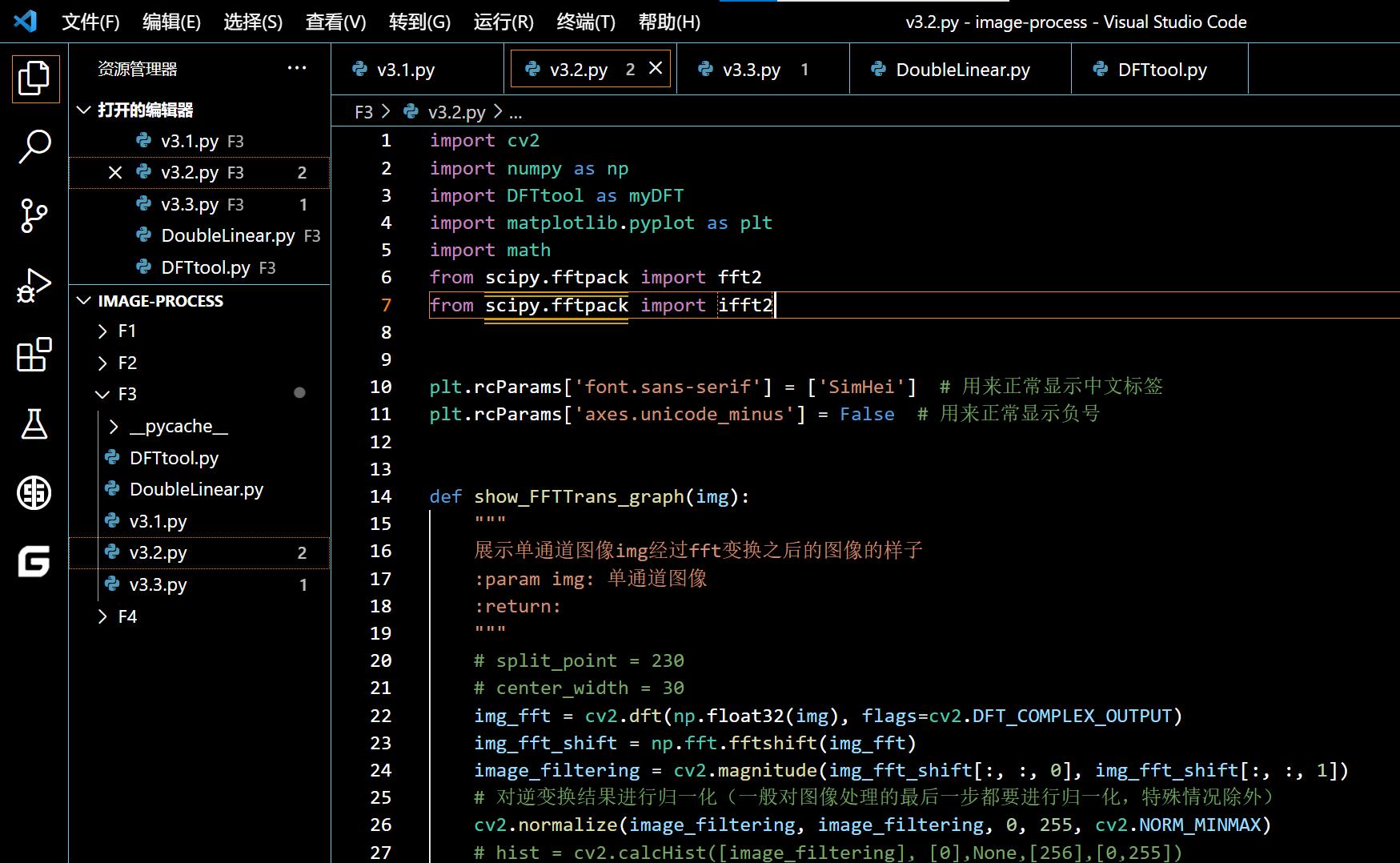1400x863 pixels.
Task: Open DFTtool.py from open editors list
Action: click(199, 267)
